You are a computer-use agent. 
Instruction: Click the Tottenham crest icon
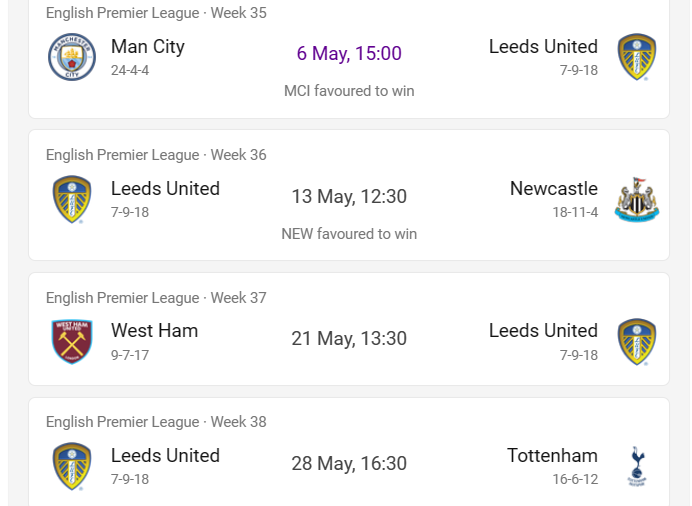tap(636, 466)
